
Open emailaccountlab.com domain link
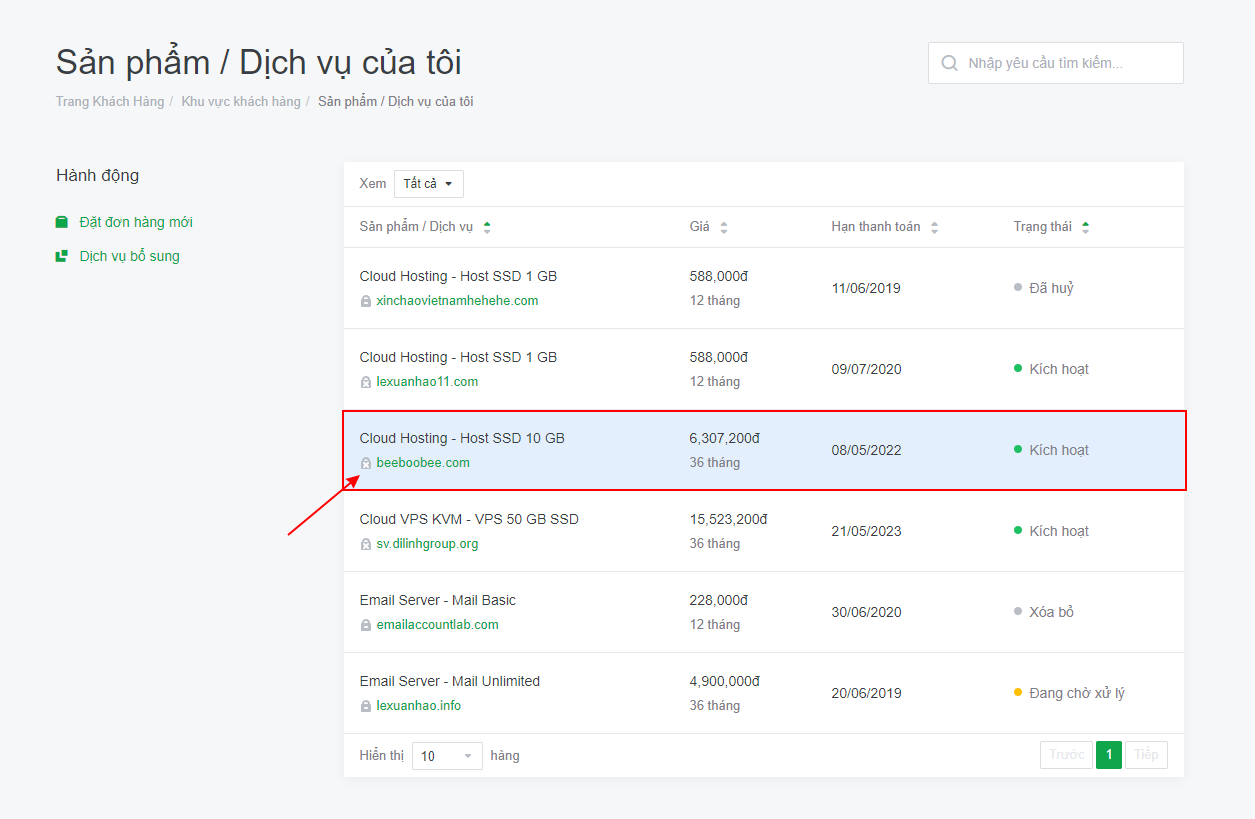click(437, 625)
